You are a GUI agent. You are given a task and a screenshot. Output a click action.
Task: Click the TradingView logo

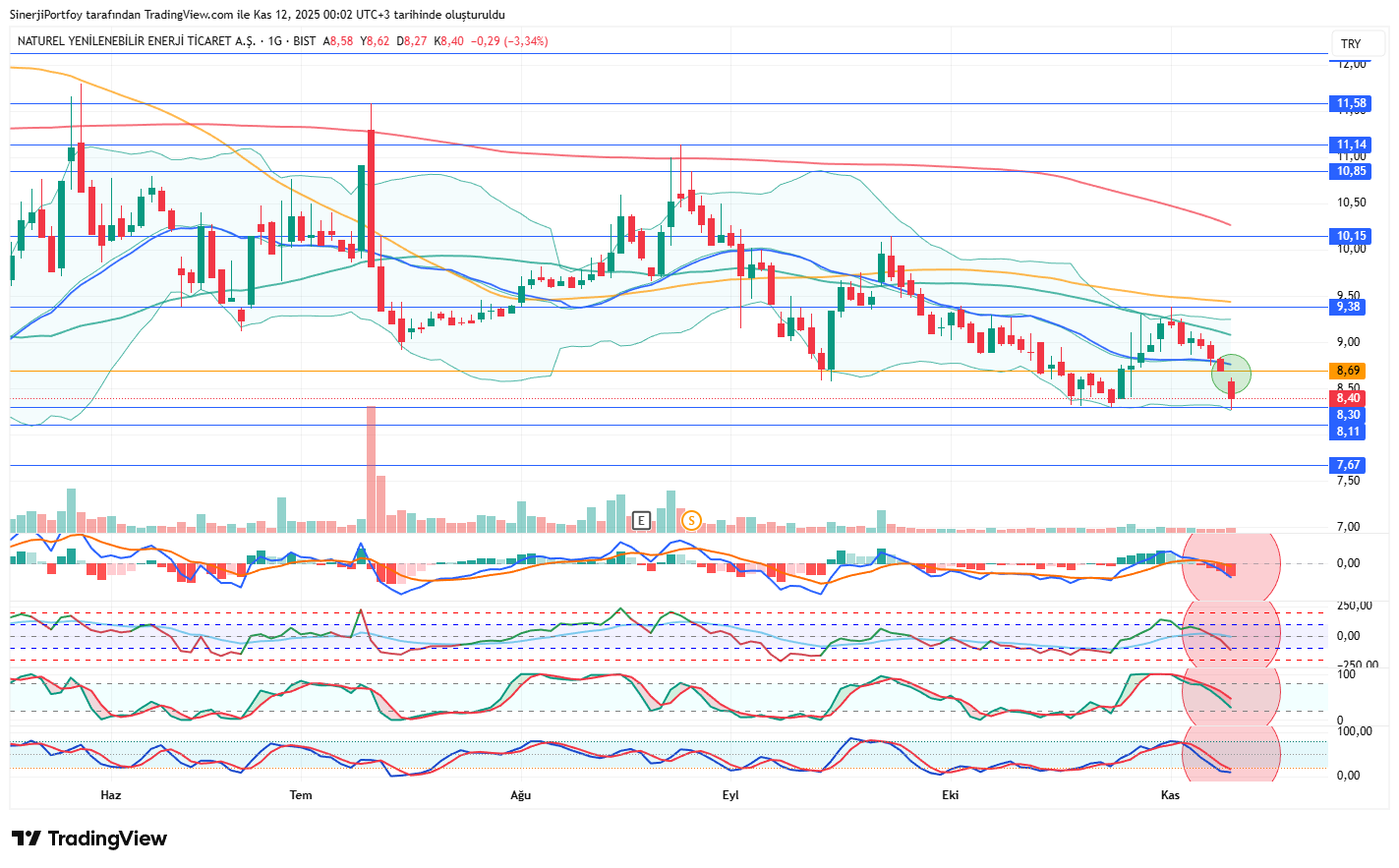[89, 839]
